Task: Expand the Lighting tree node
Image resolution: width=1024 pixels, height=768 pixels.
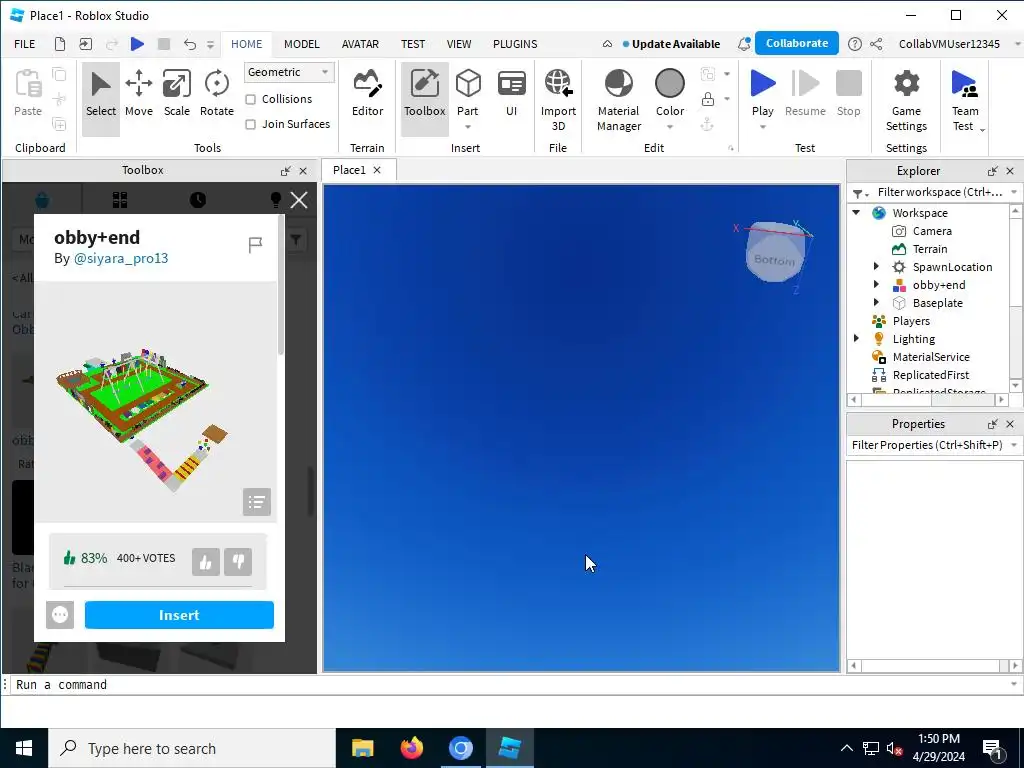Action: click(856, 338)
